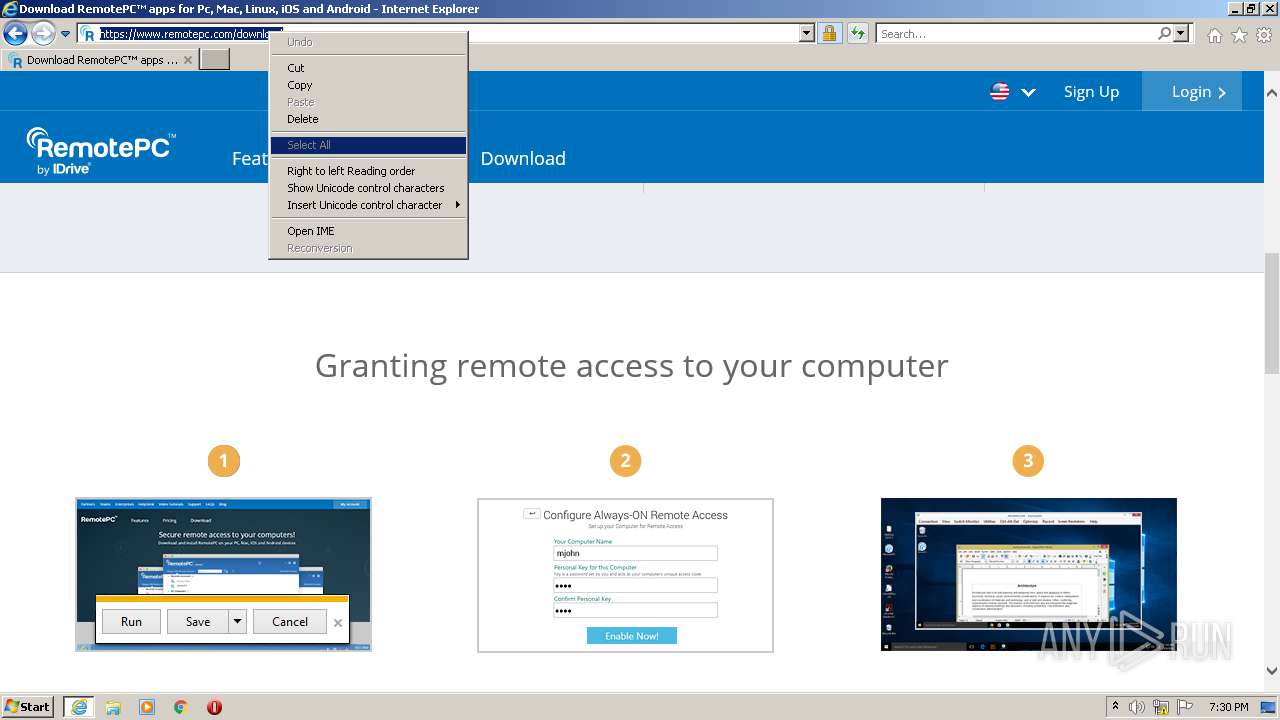Open step 2 Configure Always-ON thumbnail
The image size is (1280, 720).
tap(625, 575)
